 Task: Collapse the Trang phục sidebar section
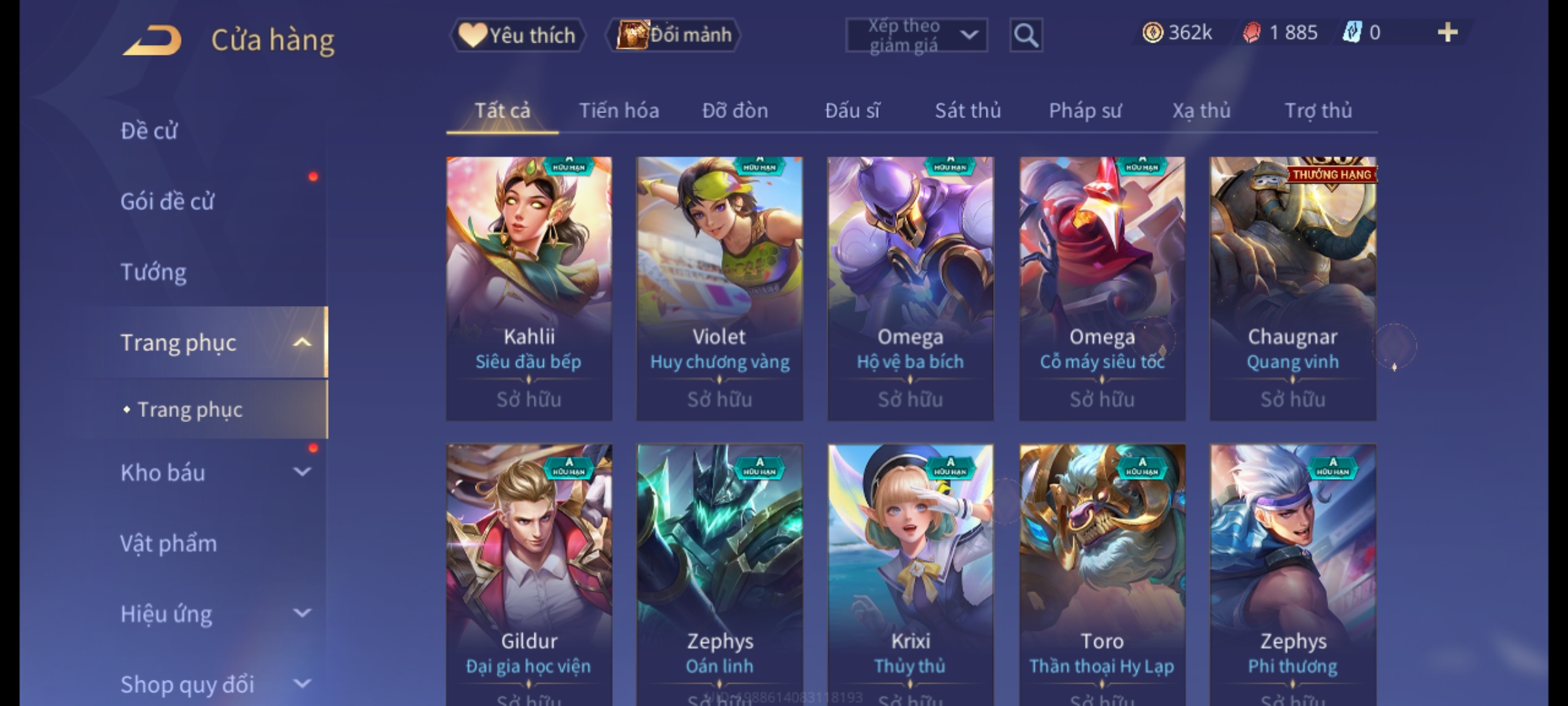point(302,342)
